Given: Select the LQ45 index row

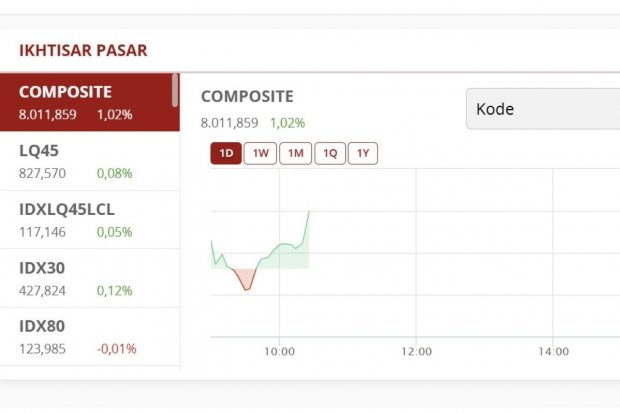Looking at the screenshot, I should (x=88, y=161).
